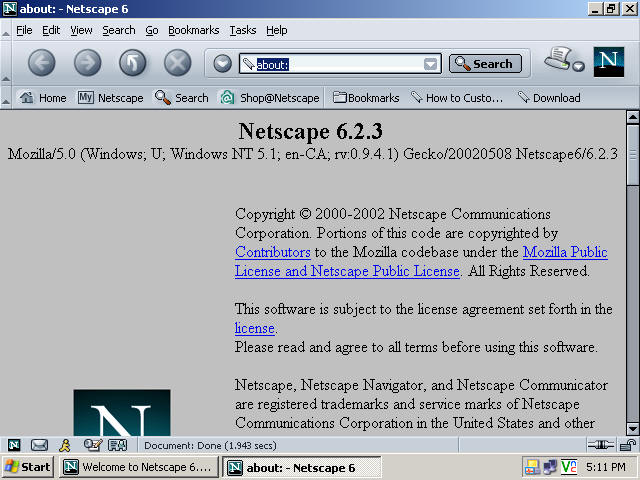Open the VNC tray icon
This screenshot has height=480, width=640.
(569, 467)
